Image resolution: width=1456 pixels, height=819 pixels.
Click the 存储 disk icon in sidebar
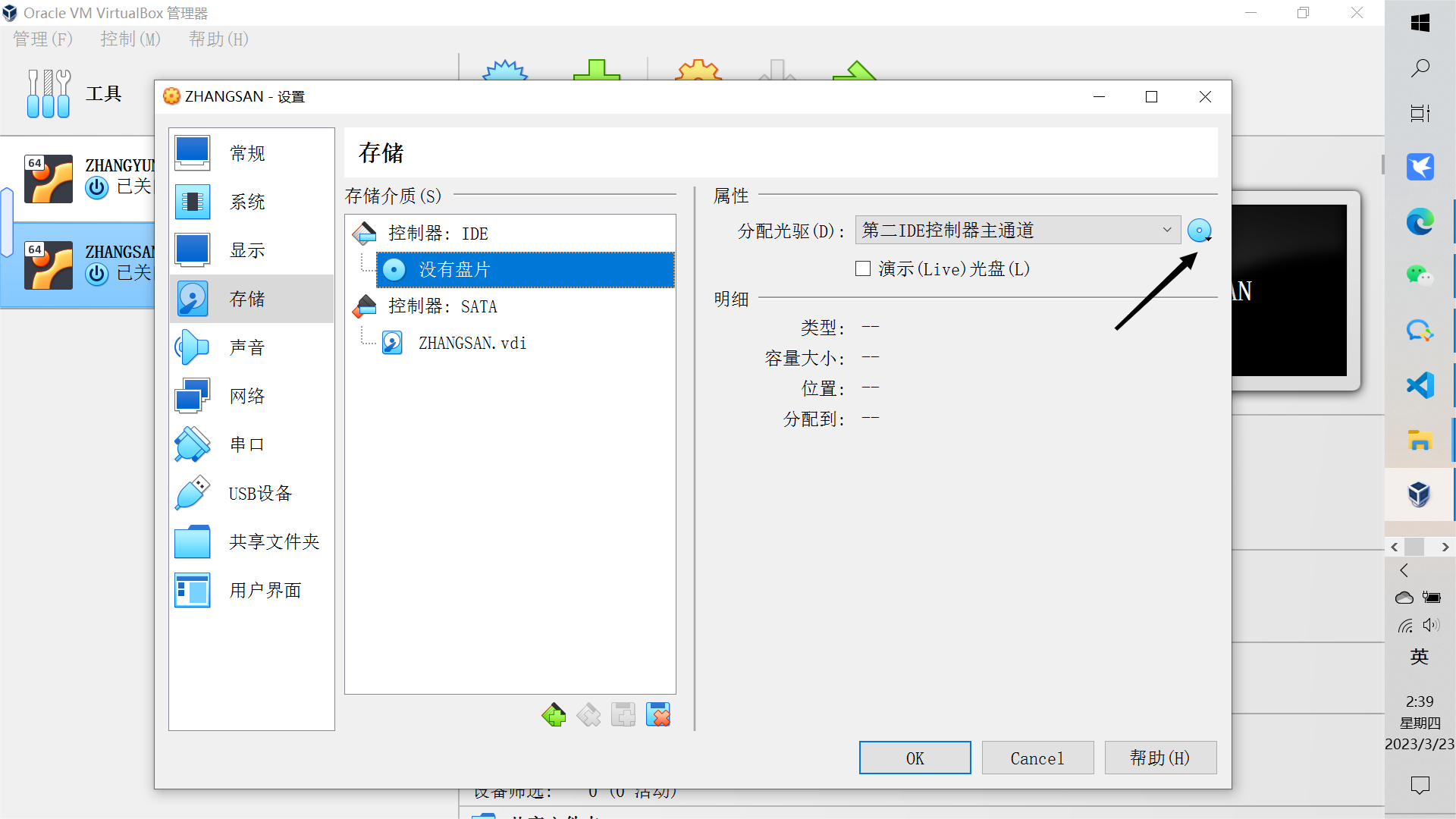pos(193,299)
